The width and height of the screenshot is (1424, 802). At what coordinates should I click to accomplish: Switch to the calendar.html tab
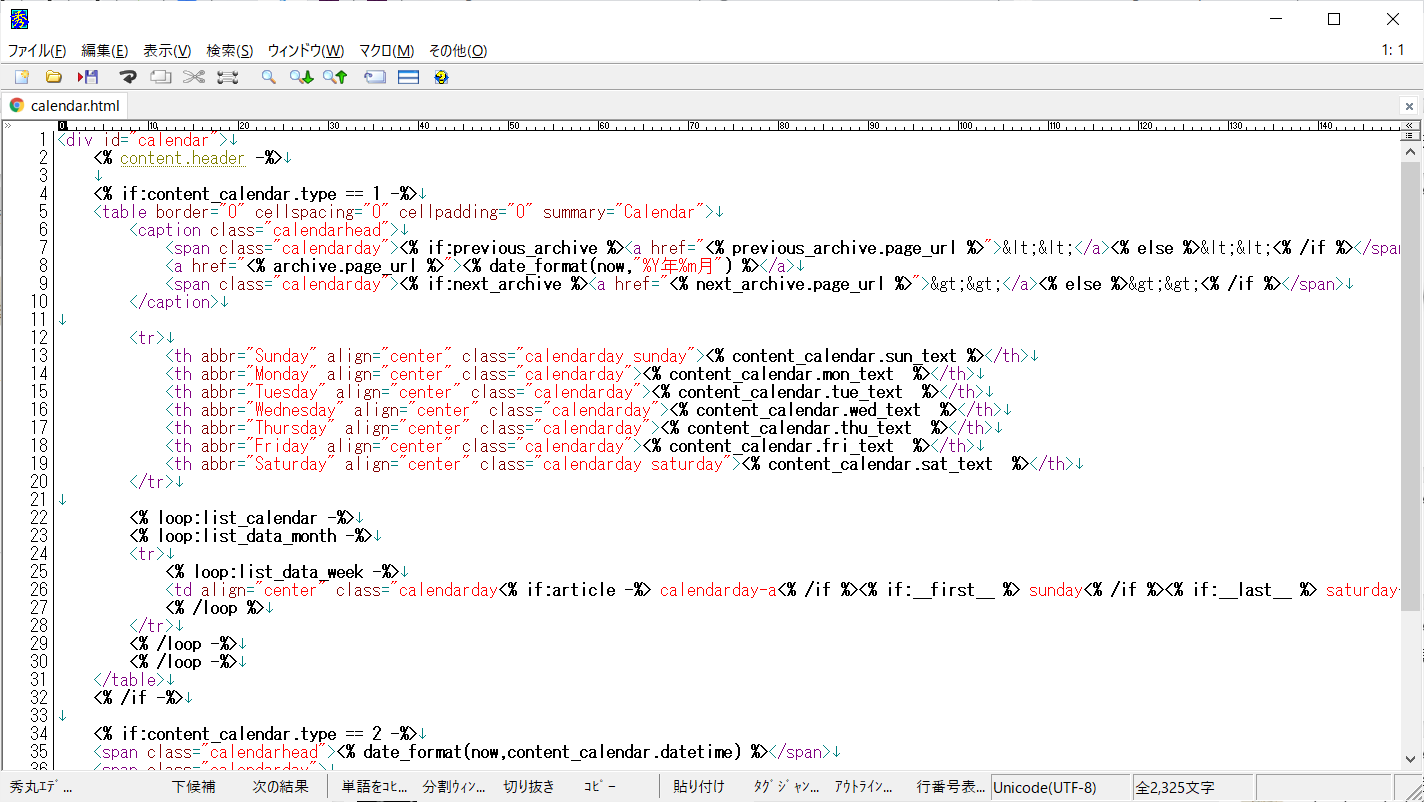point(74,105)
